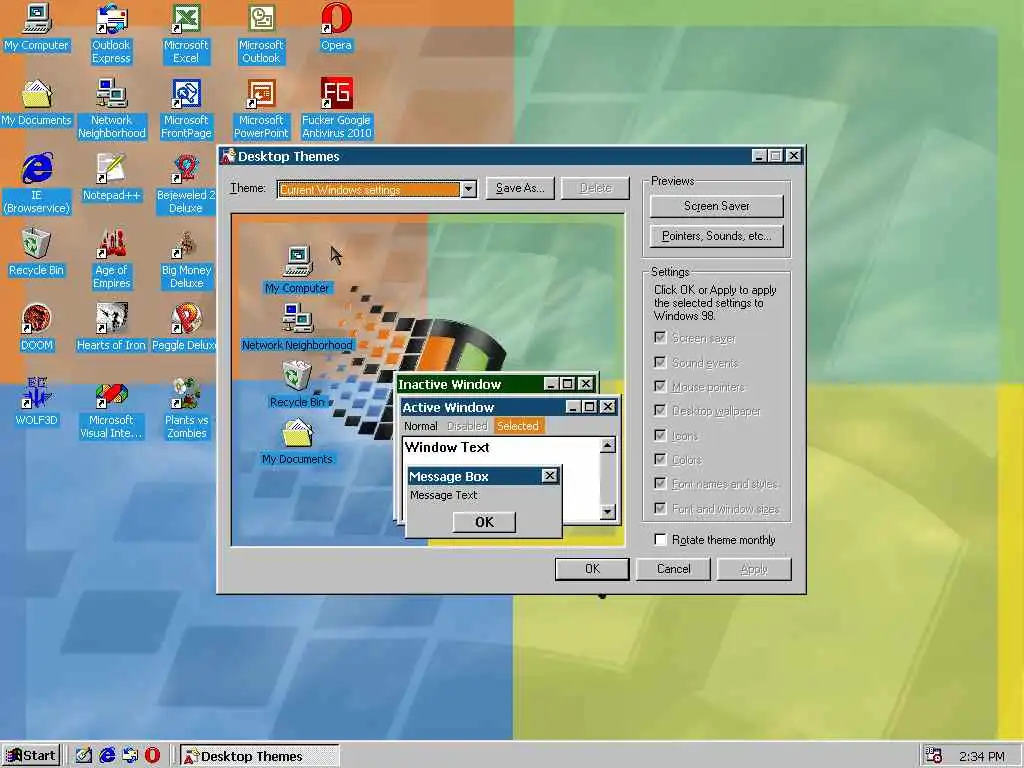This screenshot has height=768, width=1024.
Task: Launch Opera from Quick Launch bar
Action: pyautogui.click(x=152, y=756)
